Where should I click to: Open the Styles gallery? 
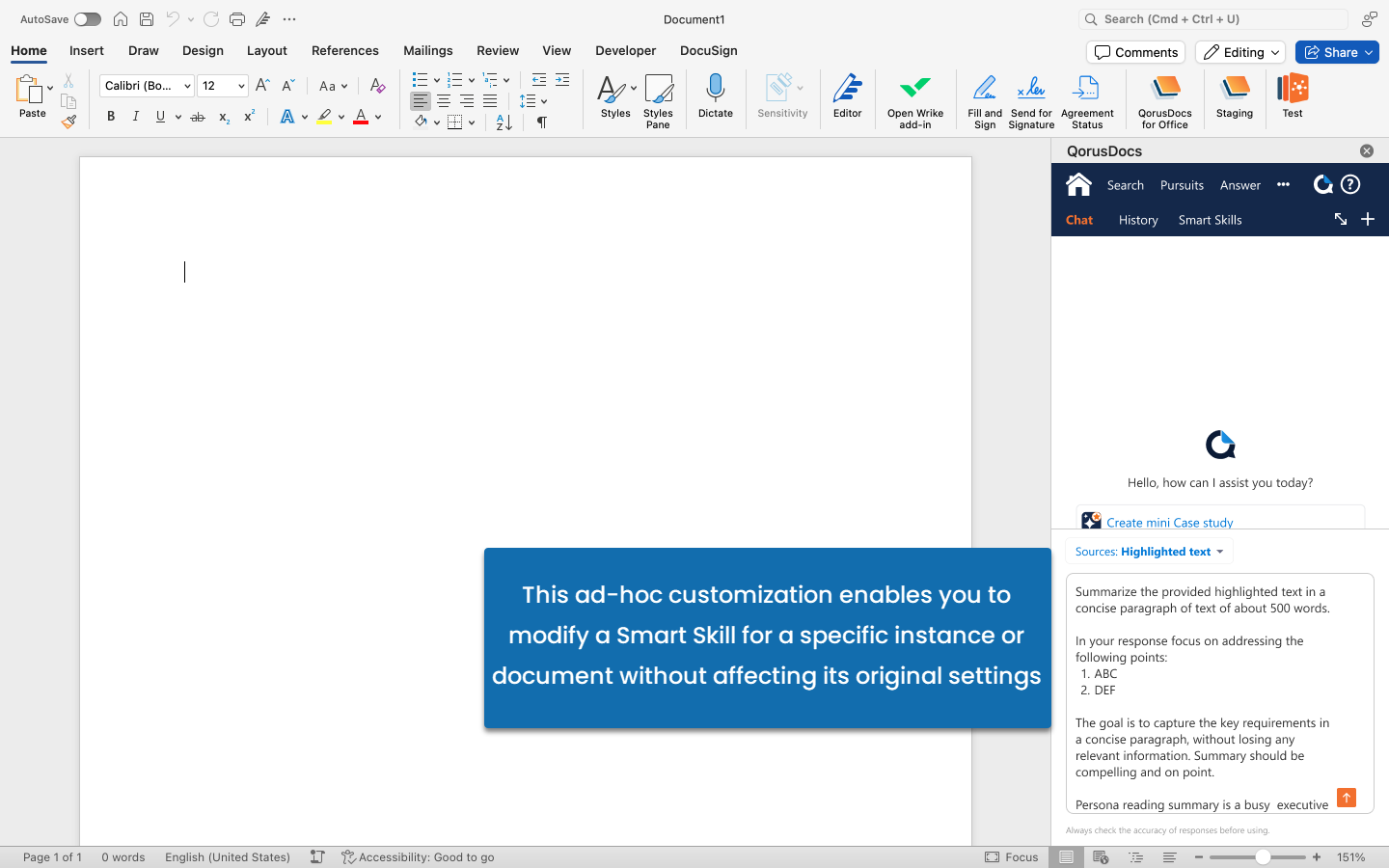(x=615, y=96)
